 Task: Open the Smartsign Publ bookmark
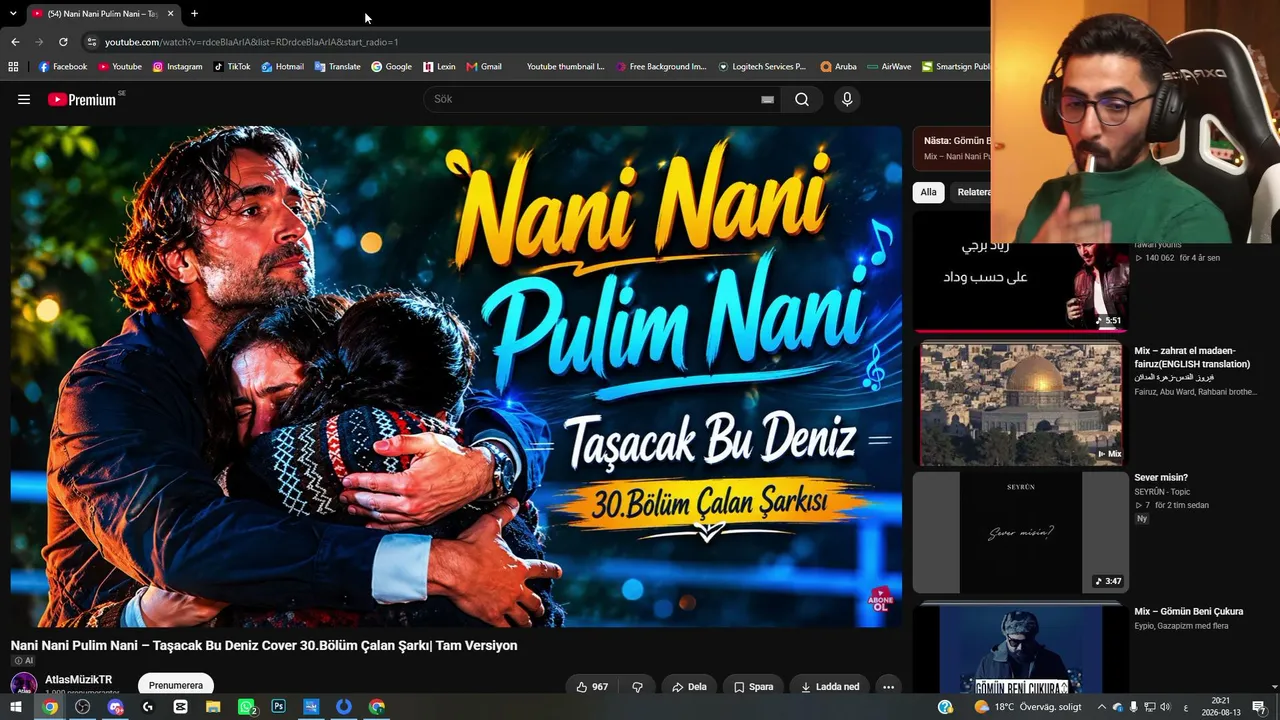(956, 67)
